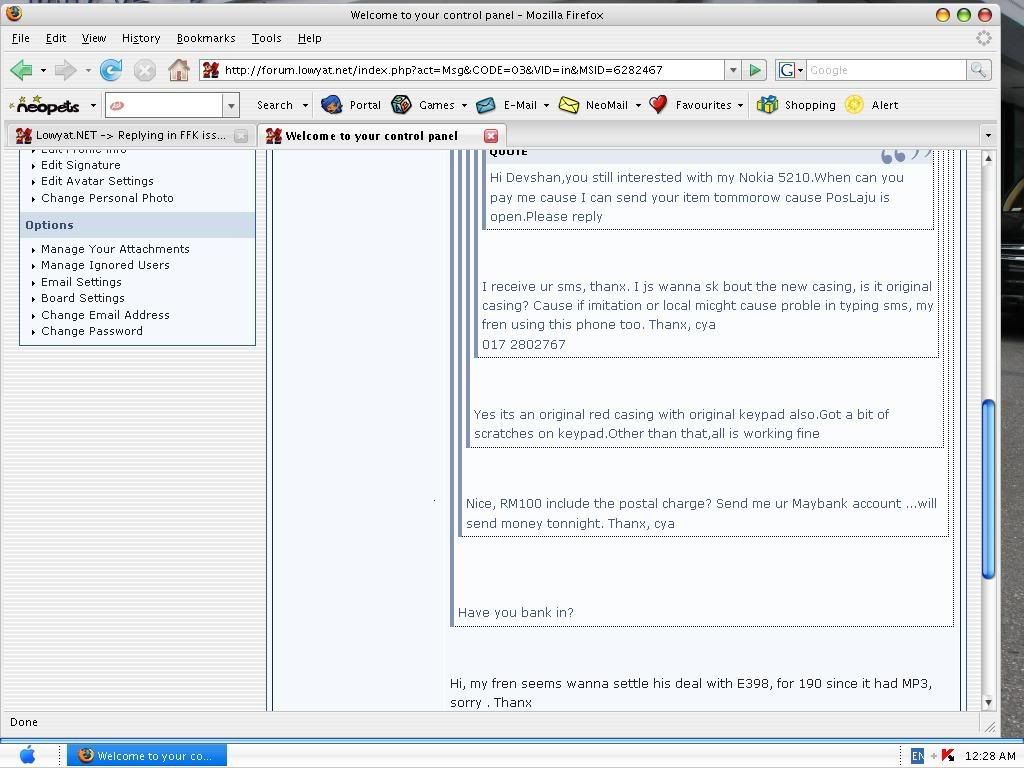Open the Bookmarks menu
The height and width of the screenshot is (768, 1024).
tap(205, 38)
